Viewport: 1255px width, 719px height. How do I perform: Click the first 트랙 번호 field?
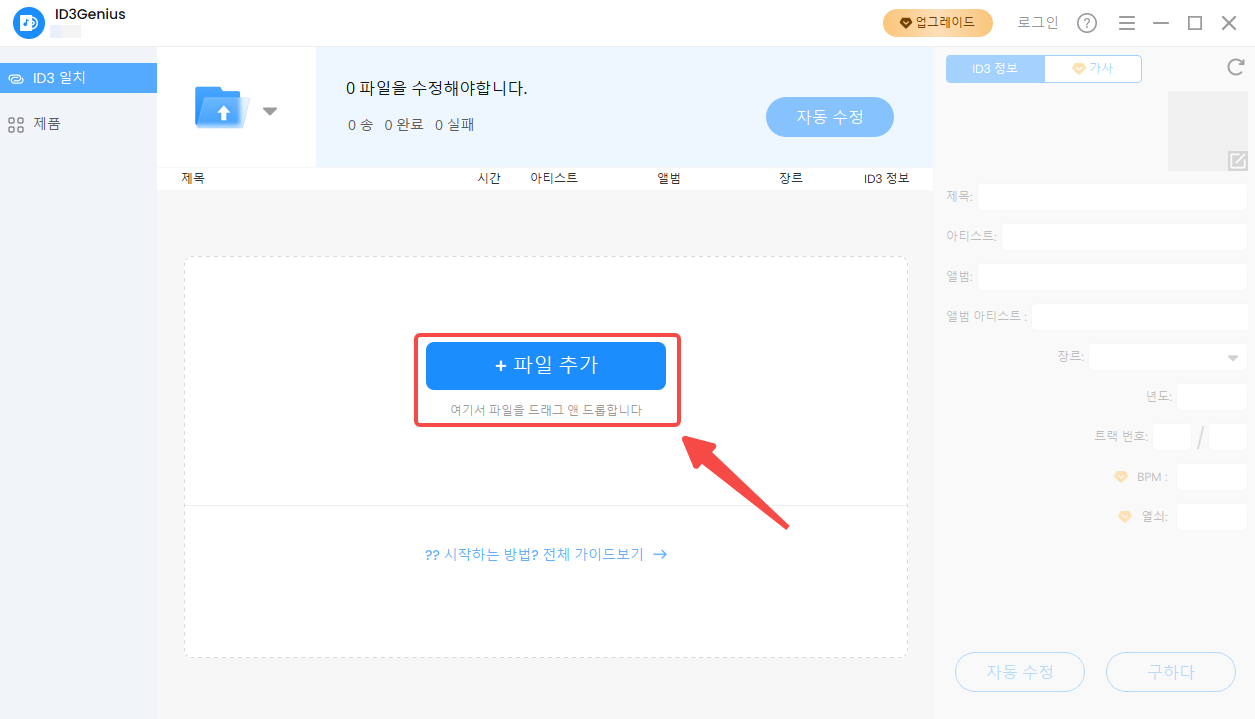(1172, 437)
